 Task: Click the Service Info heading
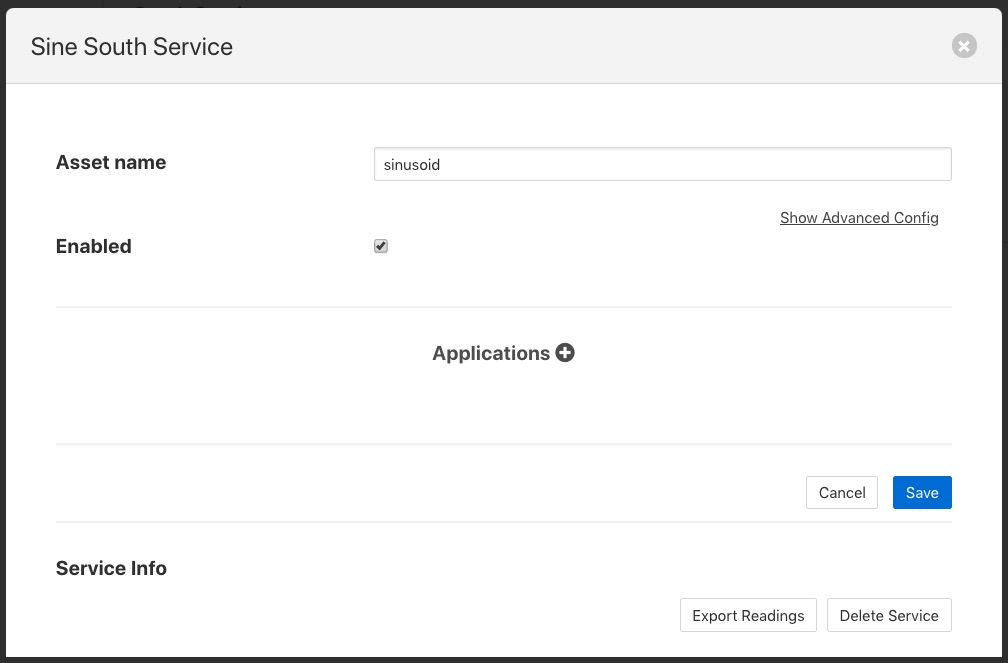(x=111, y=568)
